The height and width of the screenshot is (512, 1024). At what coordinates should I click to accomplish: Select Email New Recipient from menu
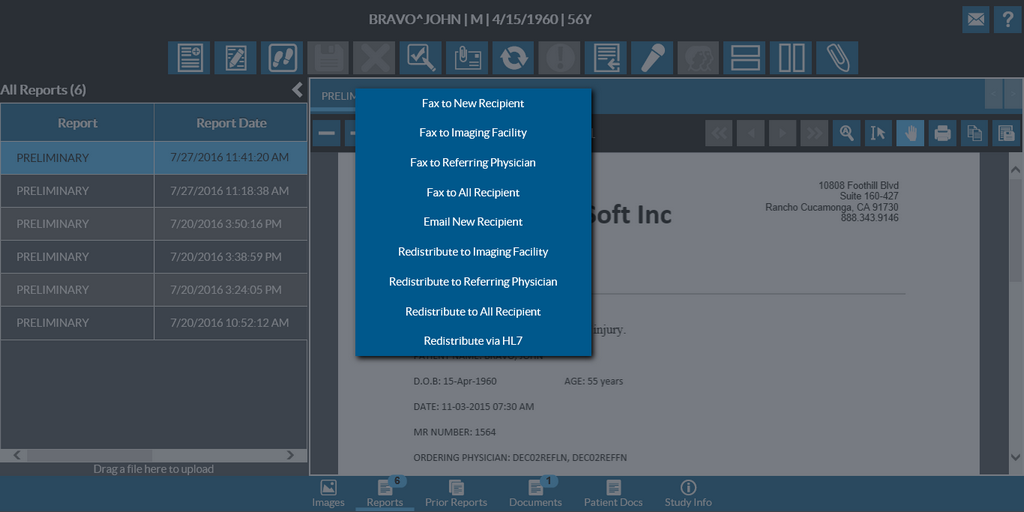click(473, 222)
